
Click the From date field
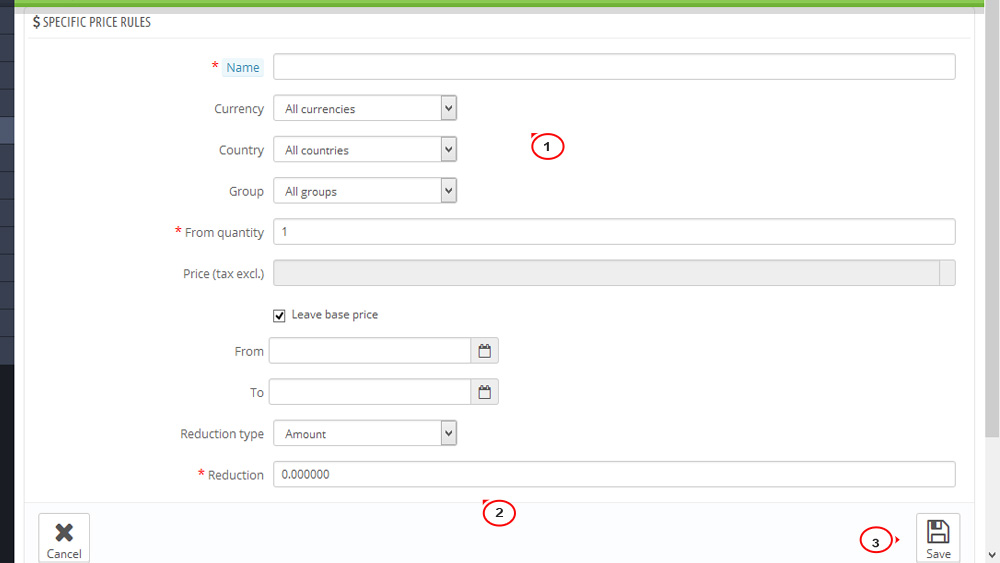click(x=370, y=351)
